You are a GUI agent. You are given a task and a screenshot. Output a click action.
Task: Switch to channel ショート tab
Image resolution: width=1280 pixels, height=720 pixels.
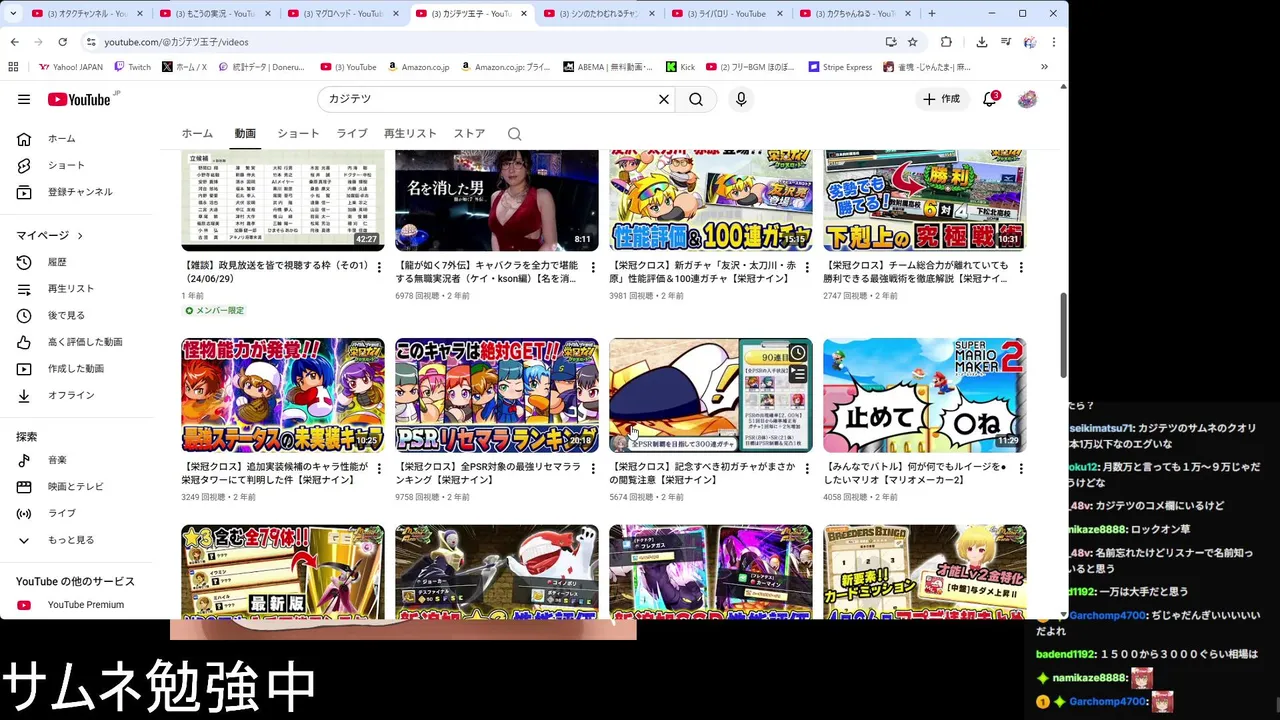click(298, 134)
